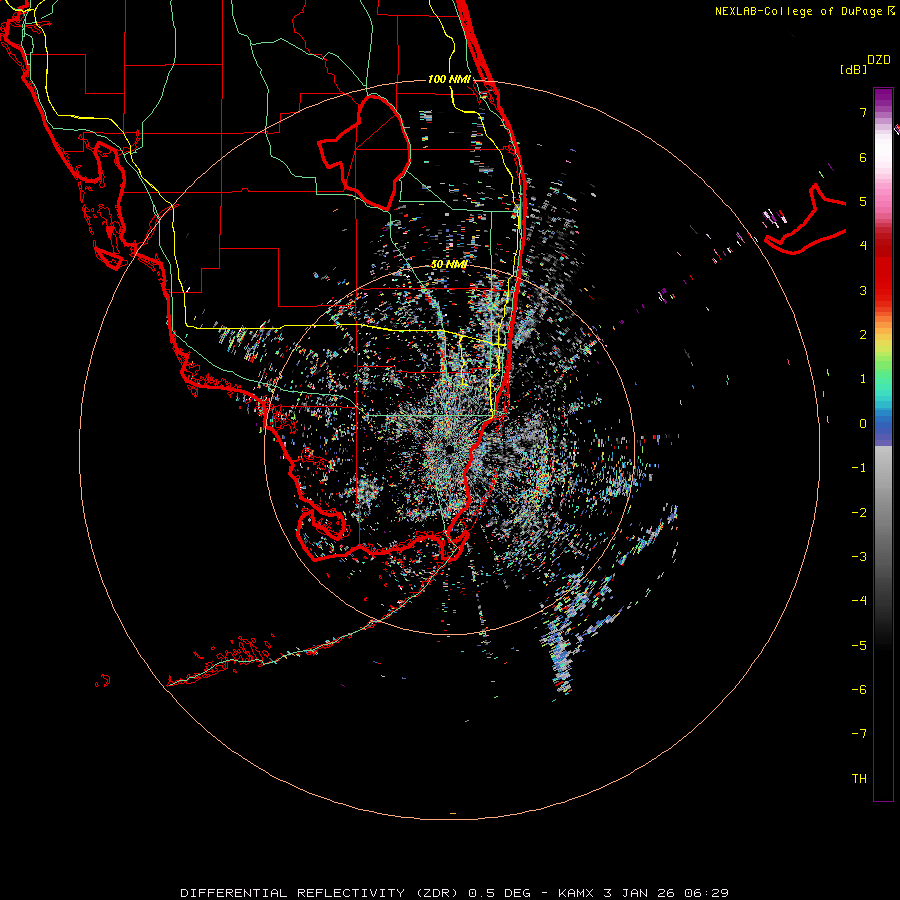This screenshot has height=900, width=900.
Task: Click the DZD legend title
Action: point(879,60)
